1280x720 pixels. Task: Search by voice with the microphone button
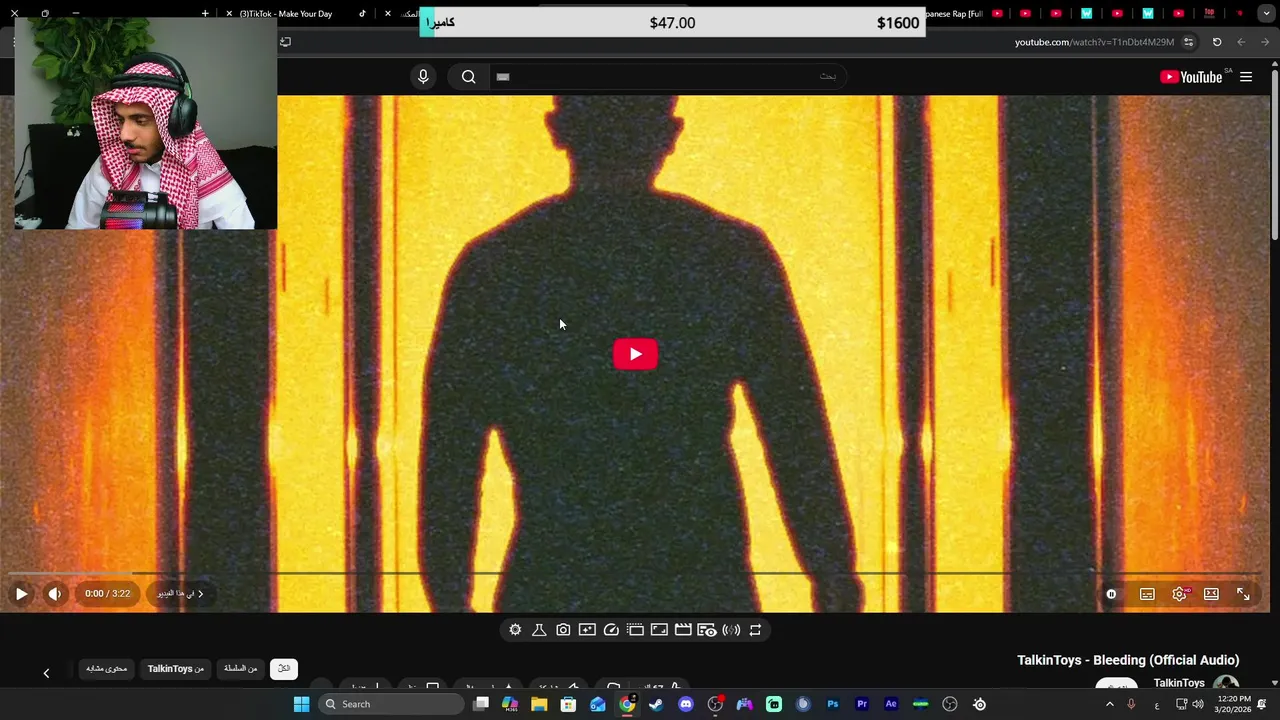coord(423,77)
